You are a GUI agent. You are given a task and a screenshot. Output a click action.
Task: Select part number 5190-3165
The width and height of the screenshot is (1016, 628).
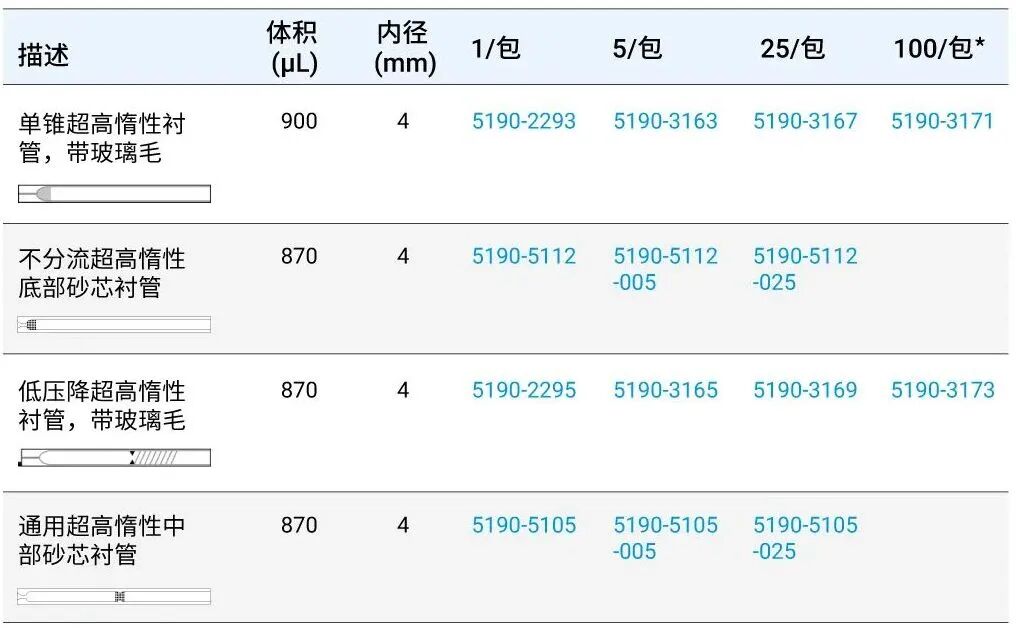point(665,391)
